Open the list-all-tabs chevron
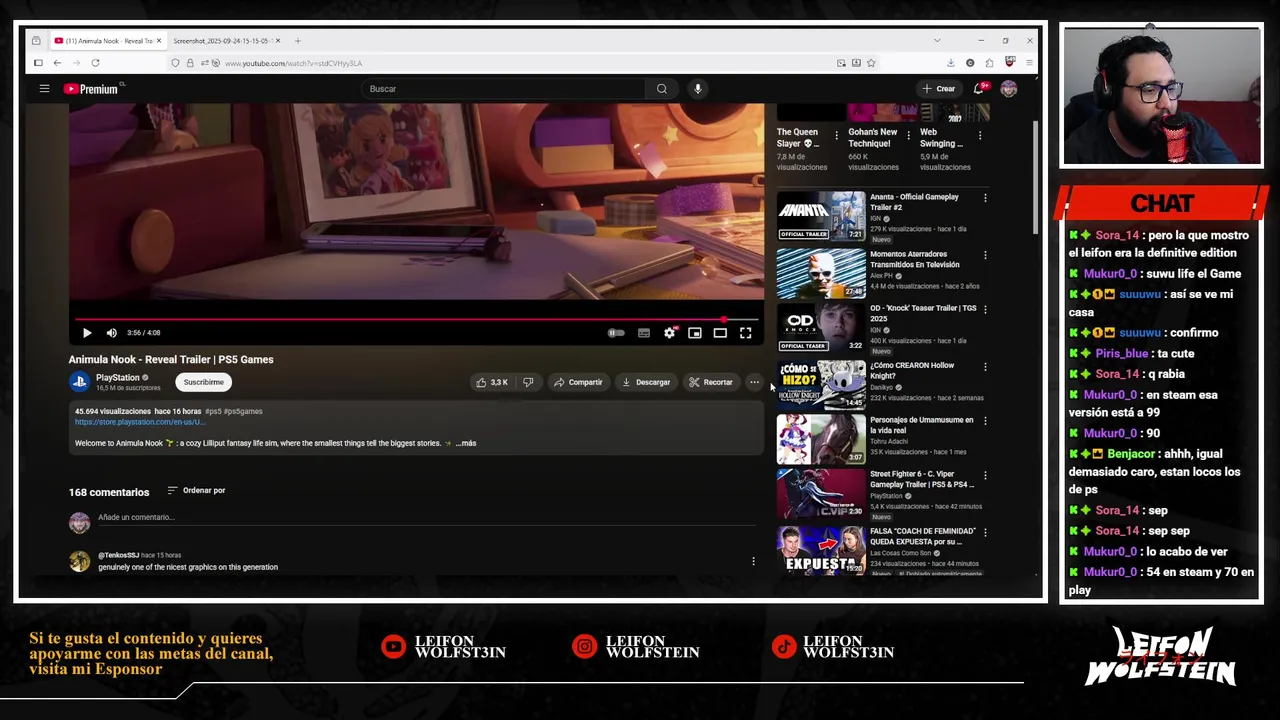1280x720 pixels. pos(937,41)
